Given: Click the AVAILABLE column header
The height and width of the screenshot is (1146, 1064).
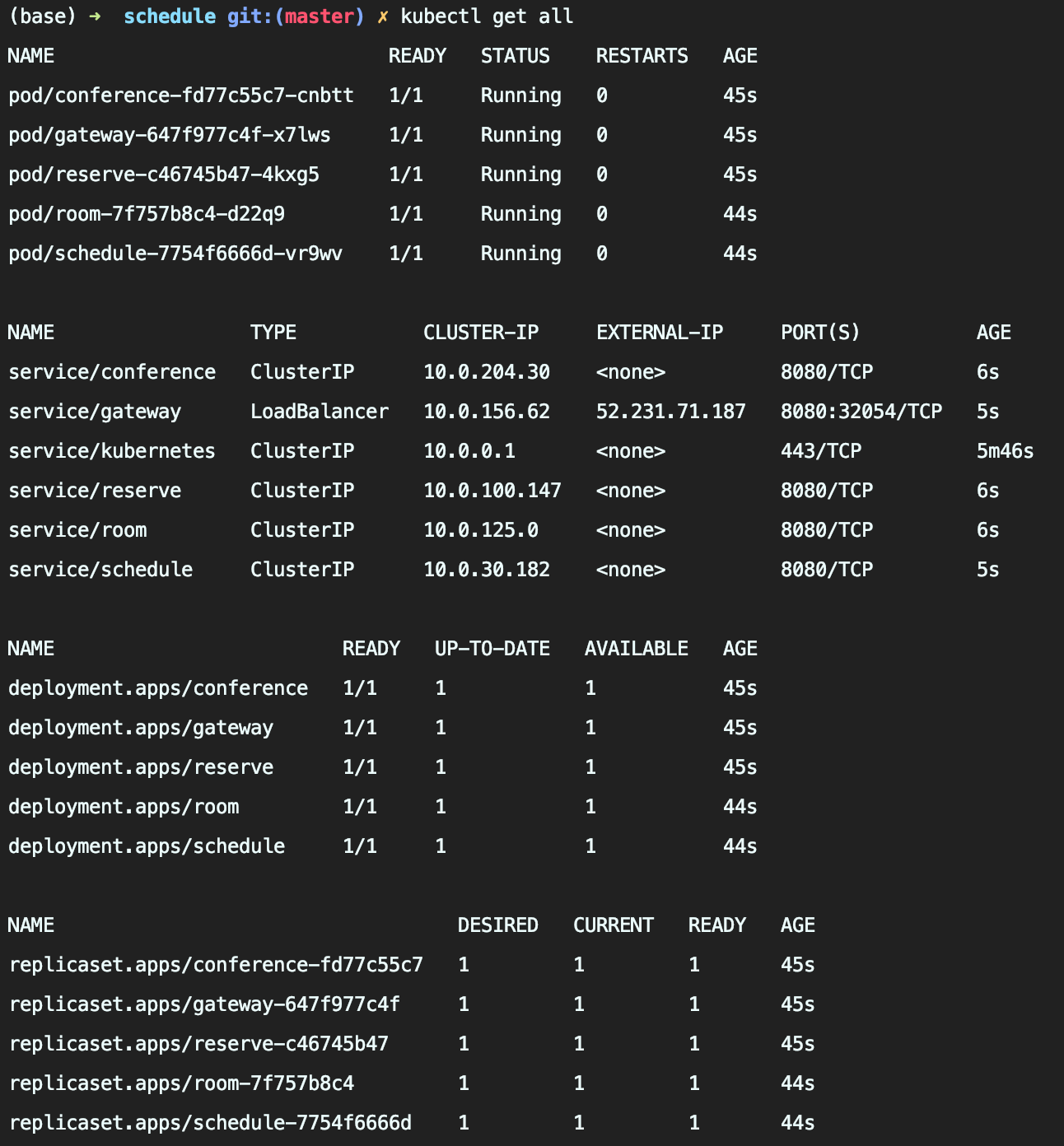Looking at the screenshot, I should coord(637,649).
